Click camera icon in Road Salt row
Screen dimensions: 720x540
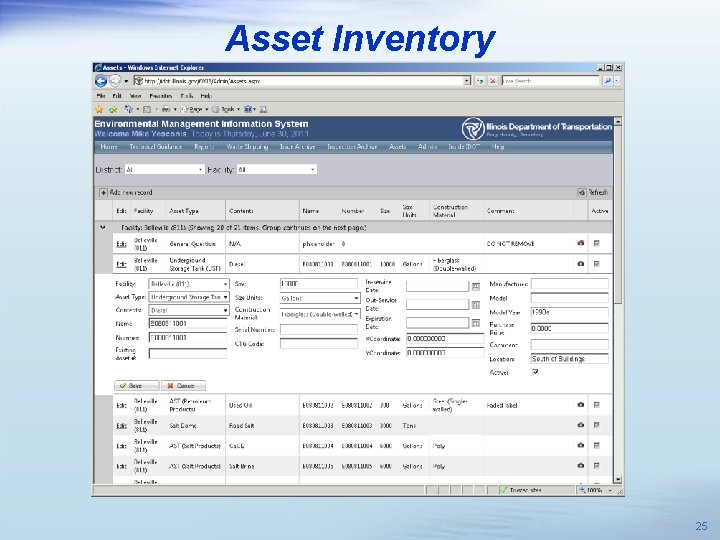coord(581,425)
